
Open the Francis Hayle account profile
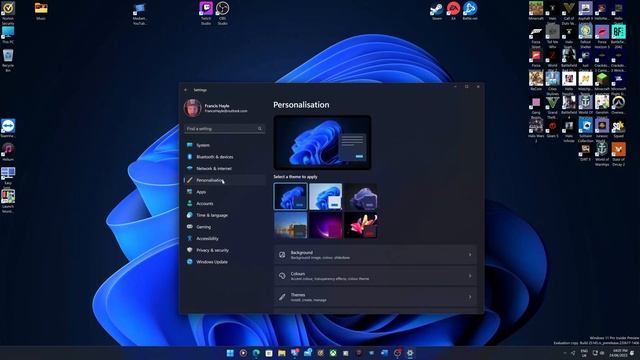(216, 108)
